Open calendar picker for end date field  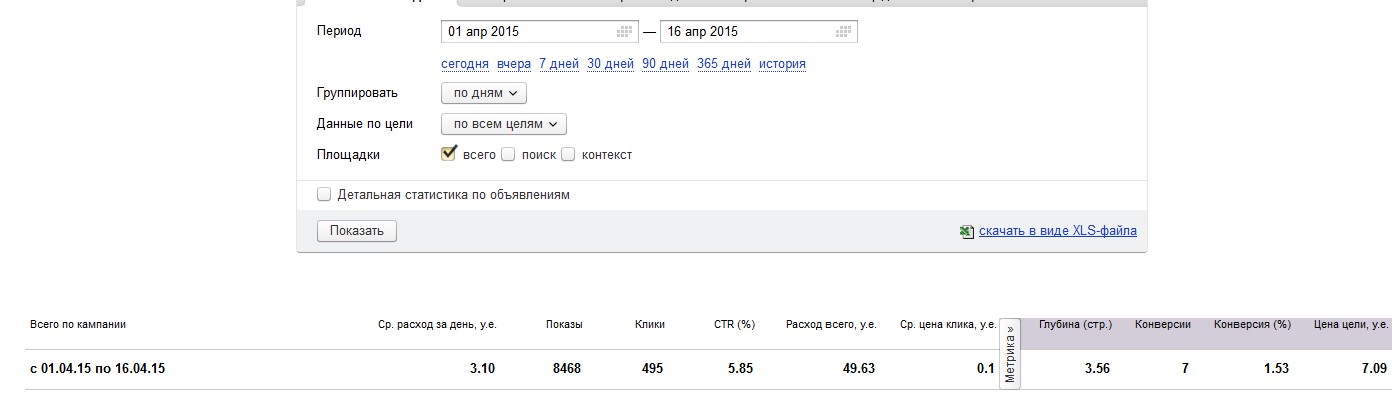(x=843, y=32)
